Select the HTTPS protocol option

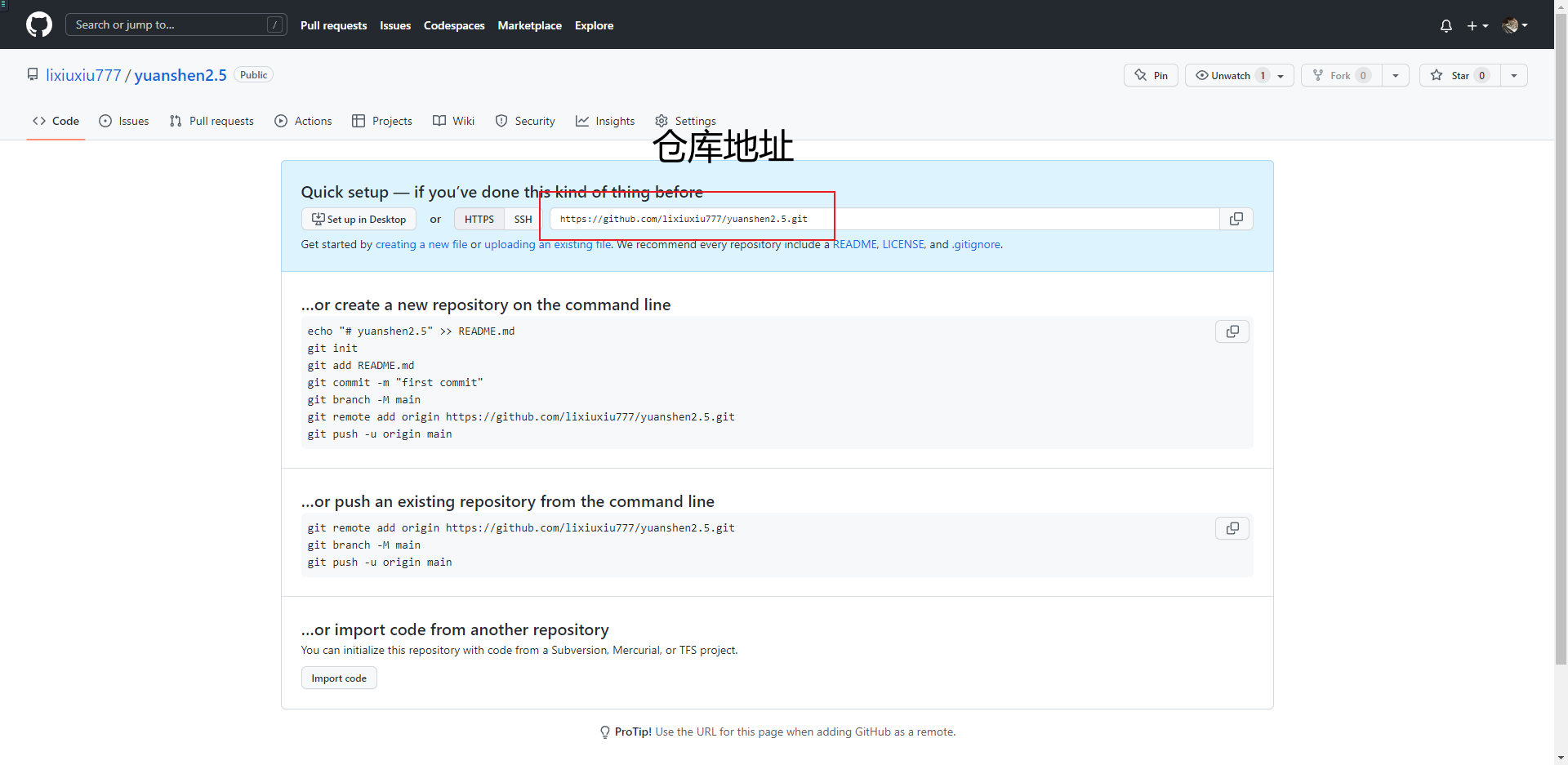click(x=479, y=219)
